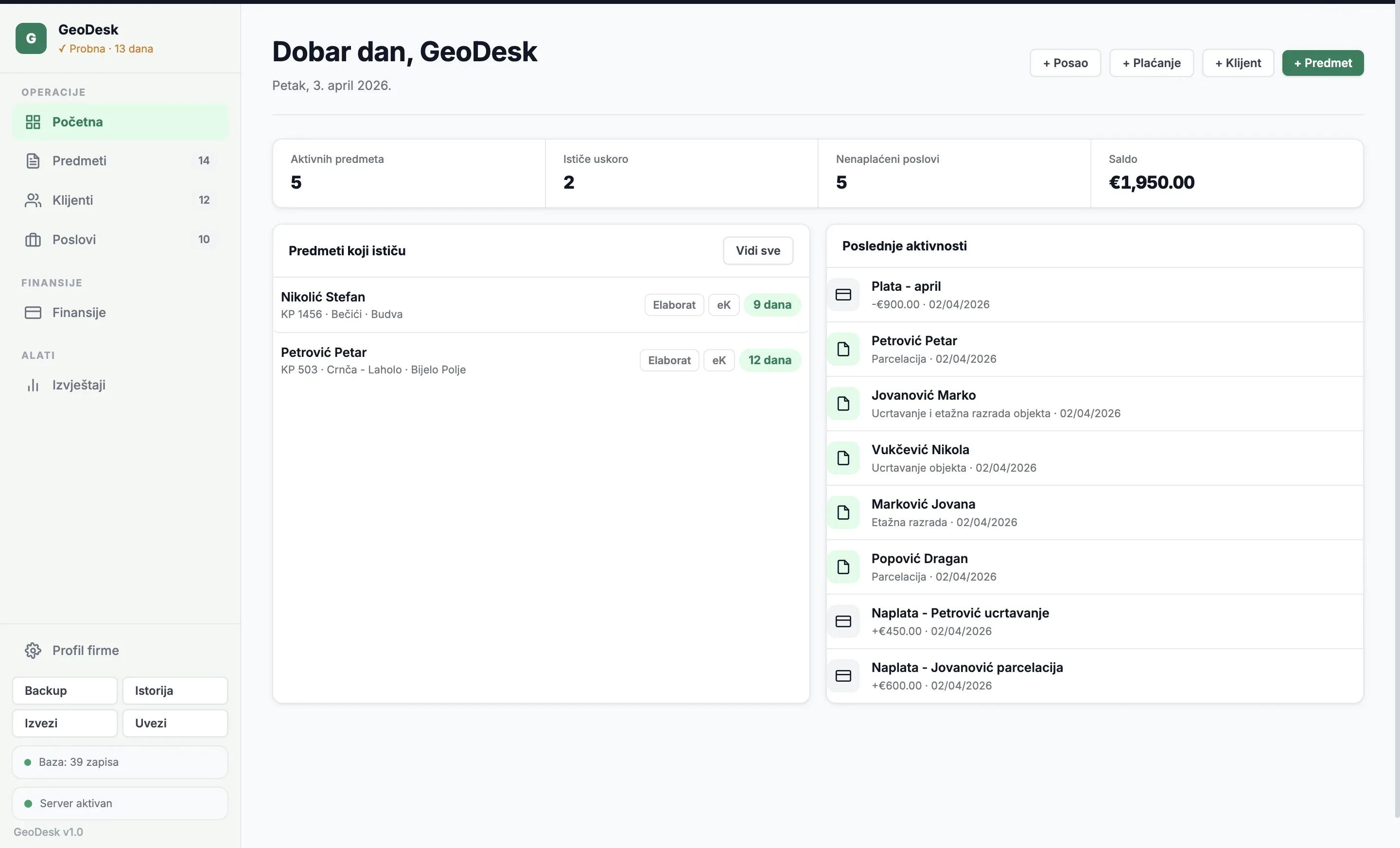The image size is (1400, 848).
Task: Click the Nenaplaćeni poslovi stat card
Action: click(x=954, y=174)
